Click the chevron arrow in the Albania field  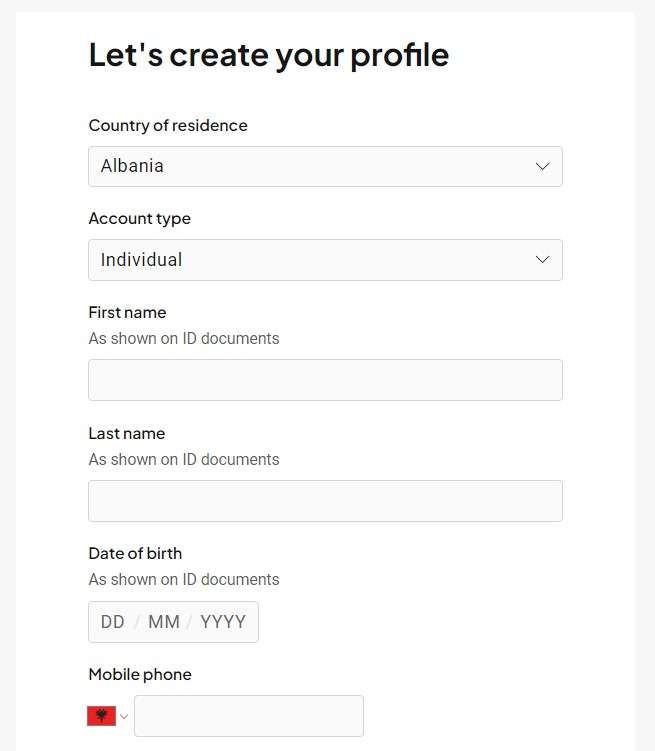pos(542,166)
